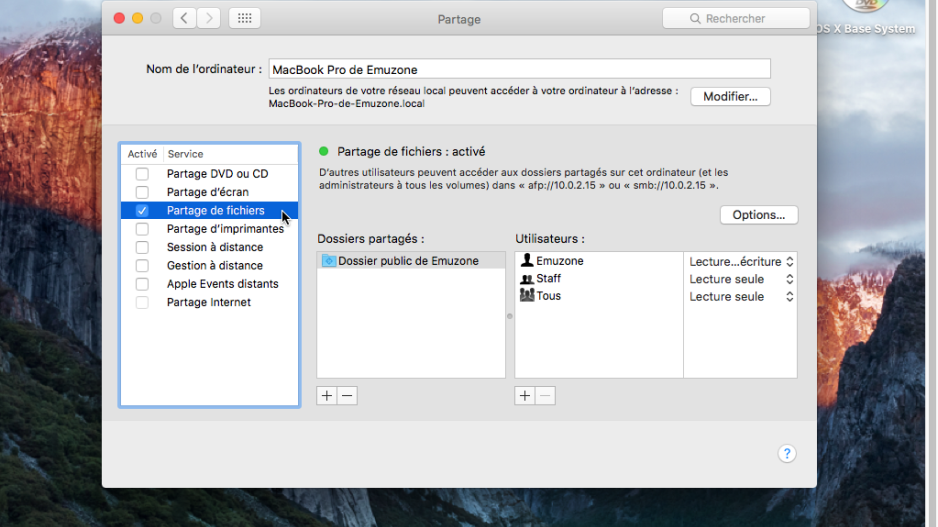Select the Partage d'imprimantes service
938x527 pixels.
tap(225, 229)
